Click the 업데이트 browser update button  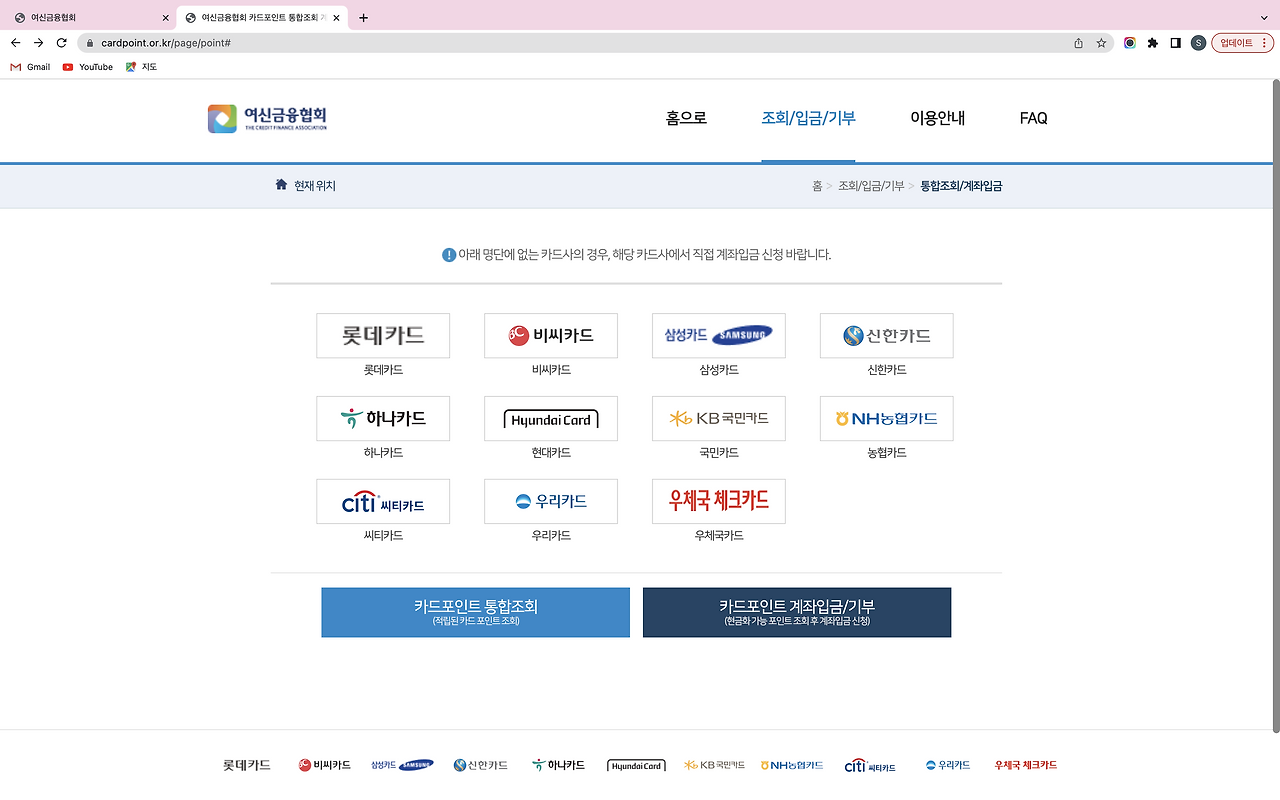(1242, 43)
